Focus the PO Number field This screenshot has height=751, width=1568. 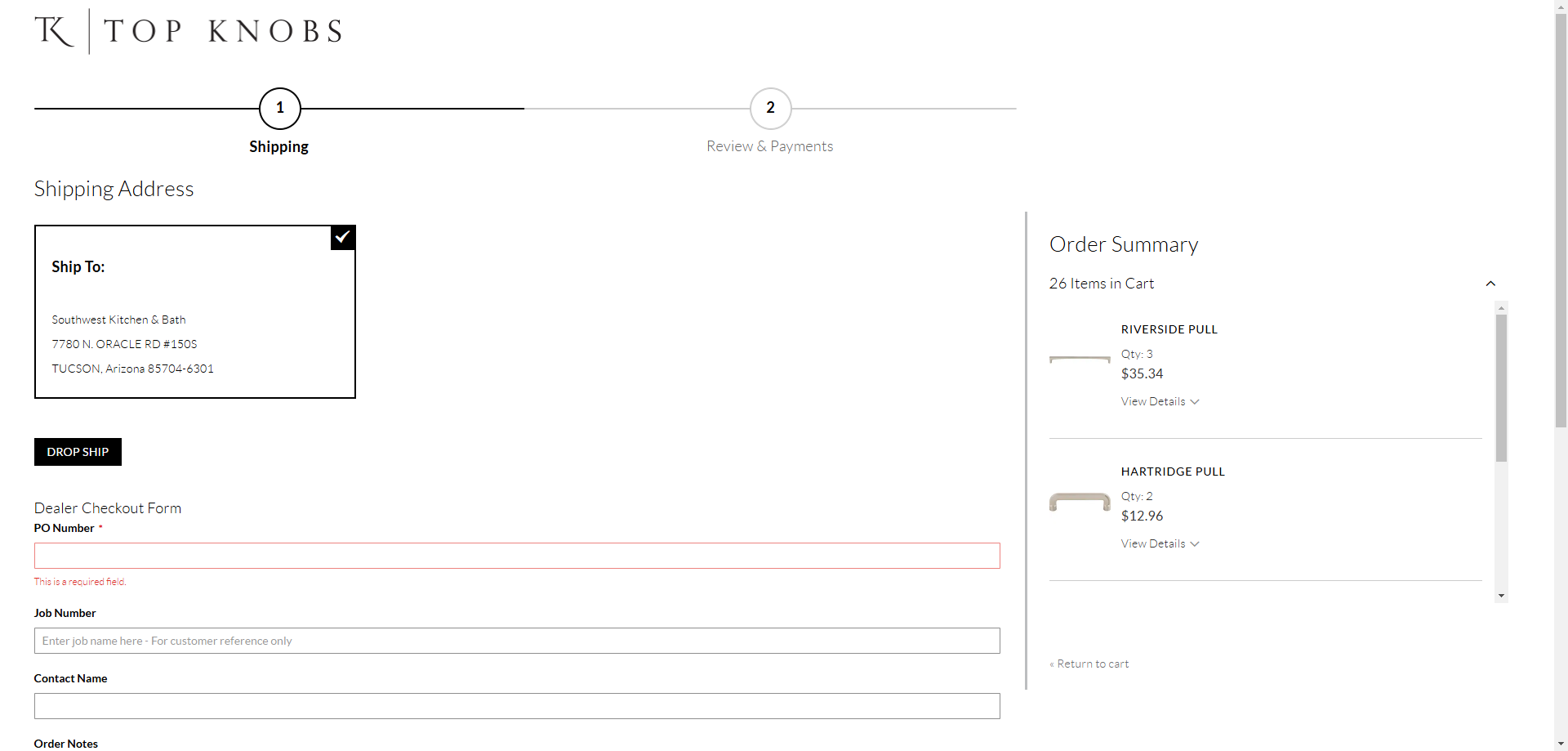517,556
